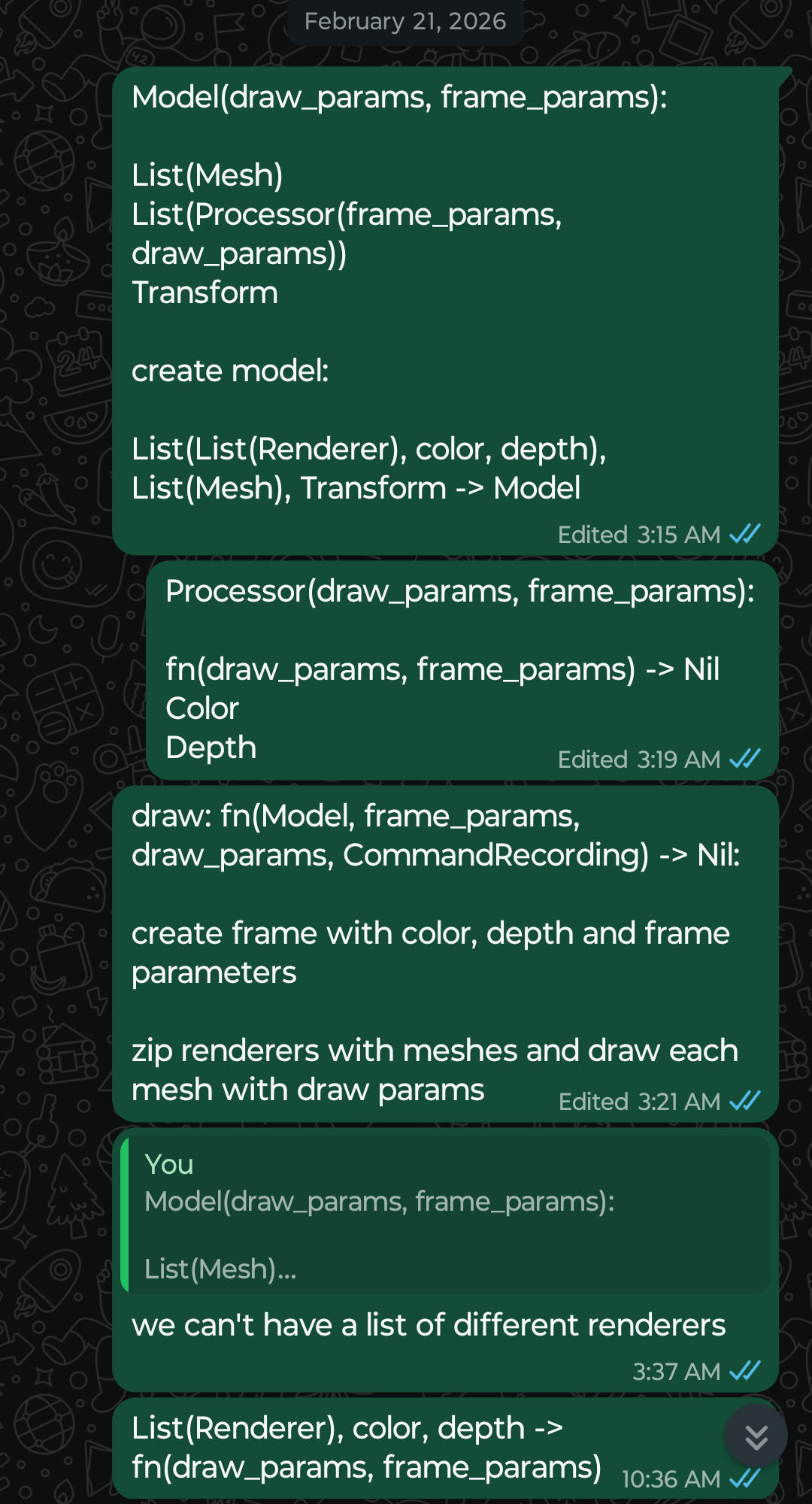Screen dimensions: 812x1504
Task: Tap the green bar of quoted reply
Action: coord(125,1215)
